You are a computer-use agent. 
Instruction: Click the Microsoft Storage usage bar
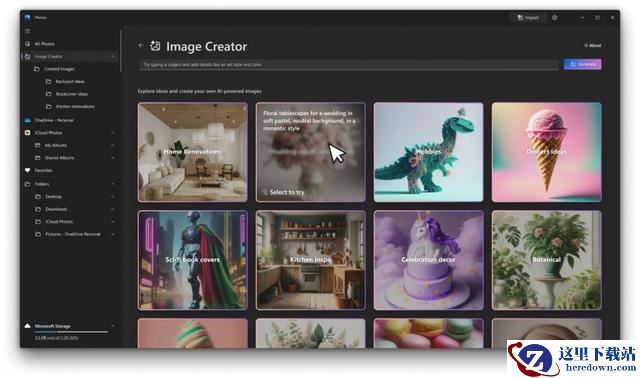[71, 332]
